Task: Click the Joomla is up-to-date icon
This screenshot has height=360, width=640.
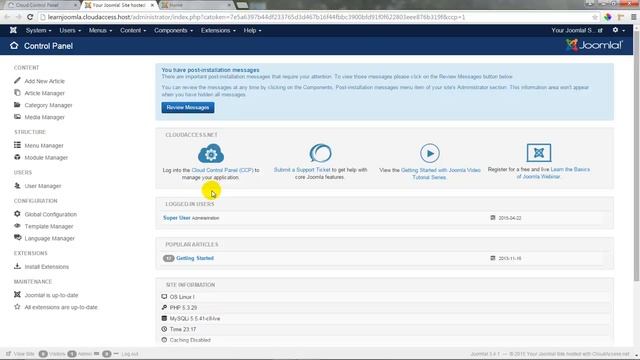Action: (17, 294)
